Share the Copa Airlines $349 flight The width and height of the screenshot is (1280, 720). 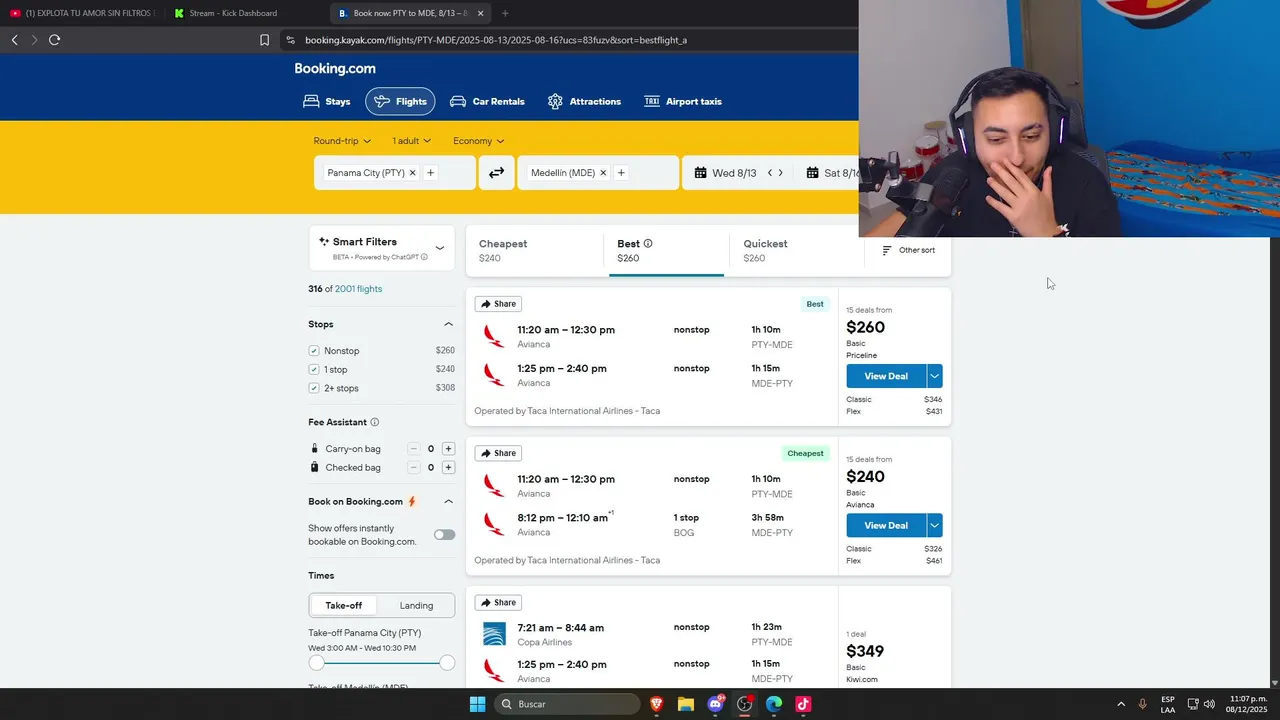497,603
